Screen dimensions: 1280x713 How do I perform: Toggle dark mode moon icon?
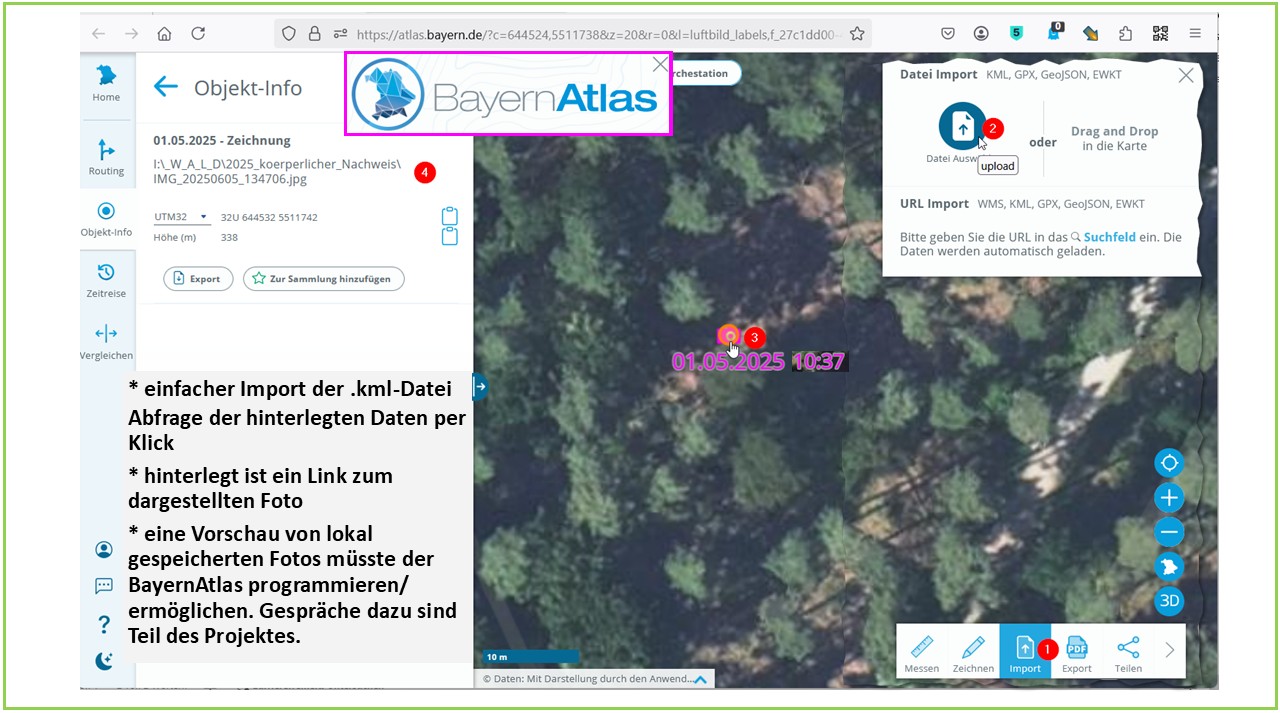tap(104, 660)
